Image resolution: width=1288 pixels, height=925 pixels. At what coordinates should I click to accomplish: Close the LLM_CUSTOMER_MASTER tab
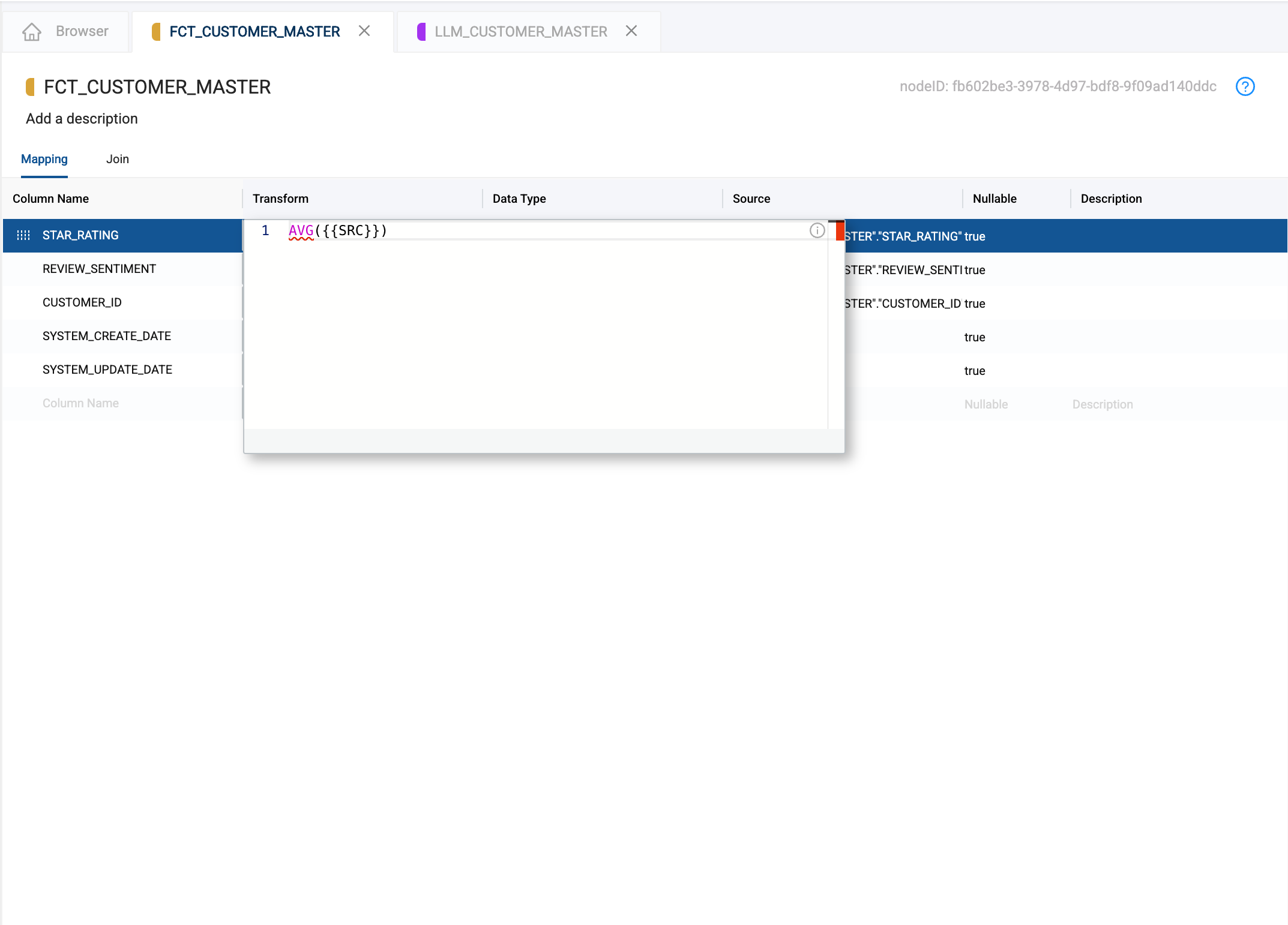point(631,31)
